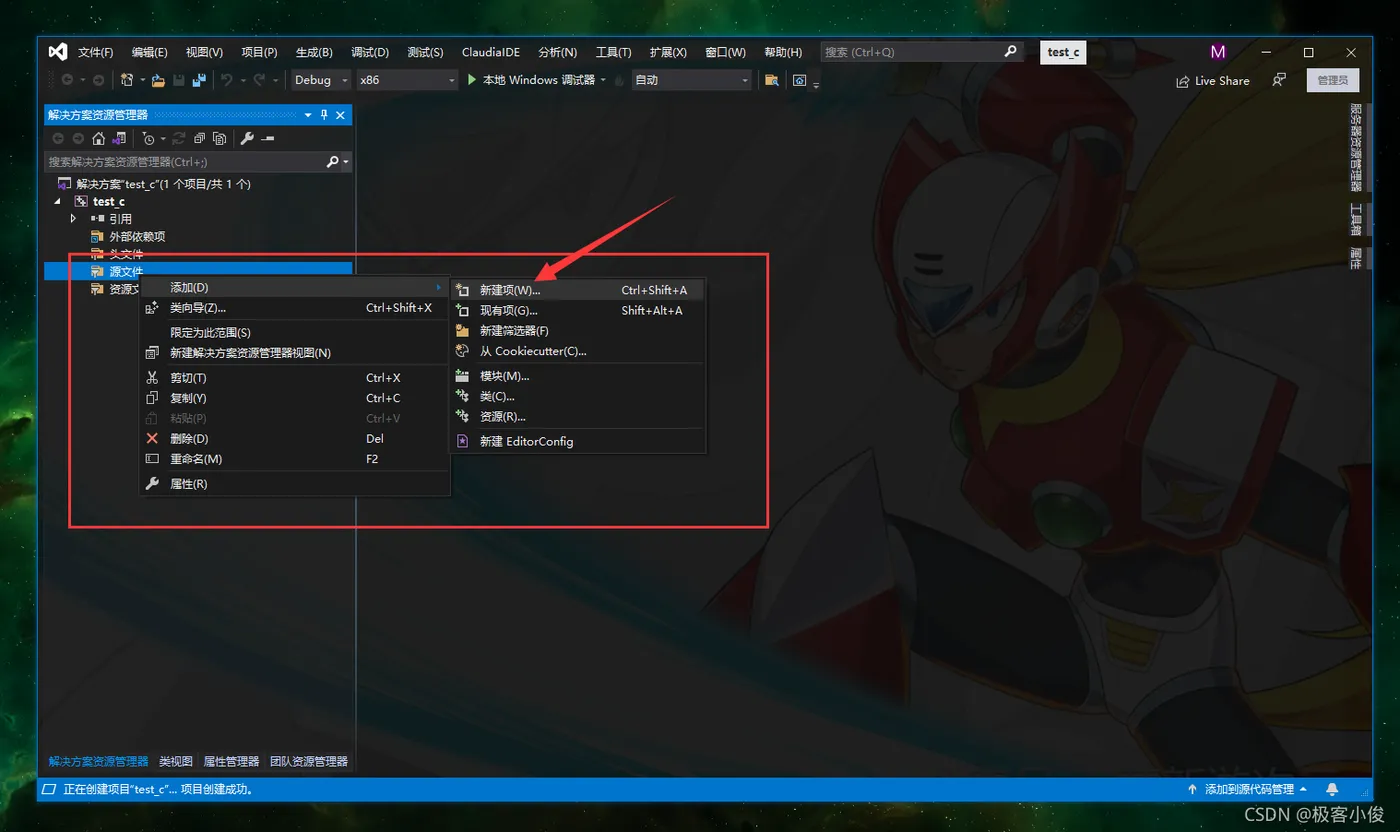Image resolution: width=1400 pixels, height=832 pixels.
Task: Click the Live Share button
Action: (1213, 81)
